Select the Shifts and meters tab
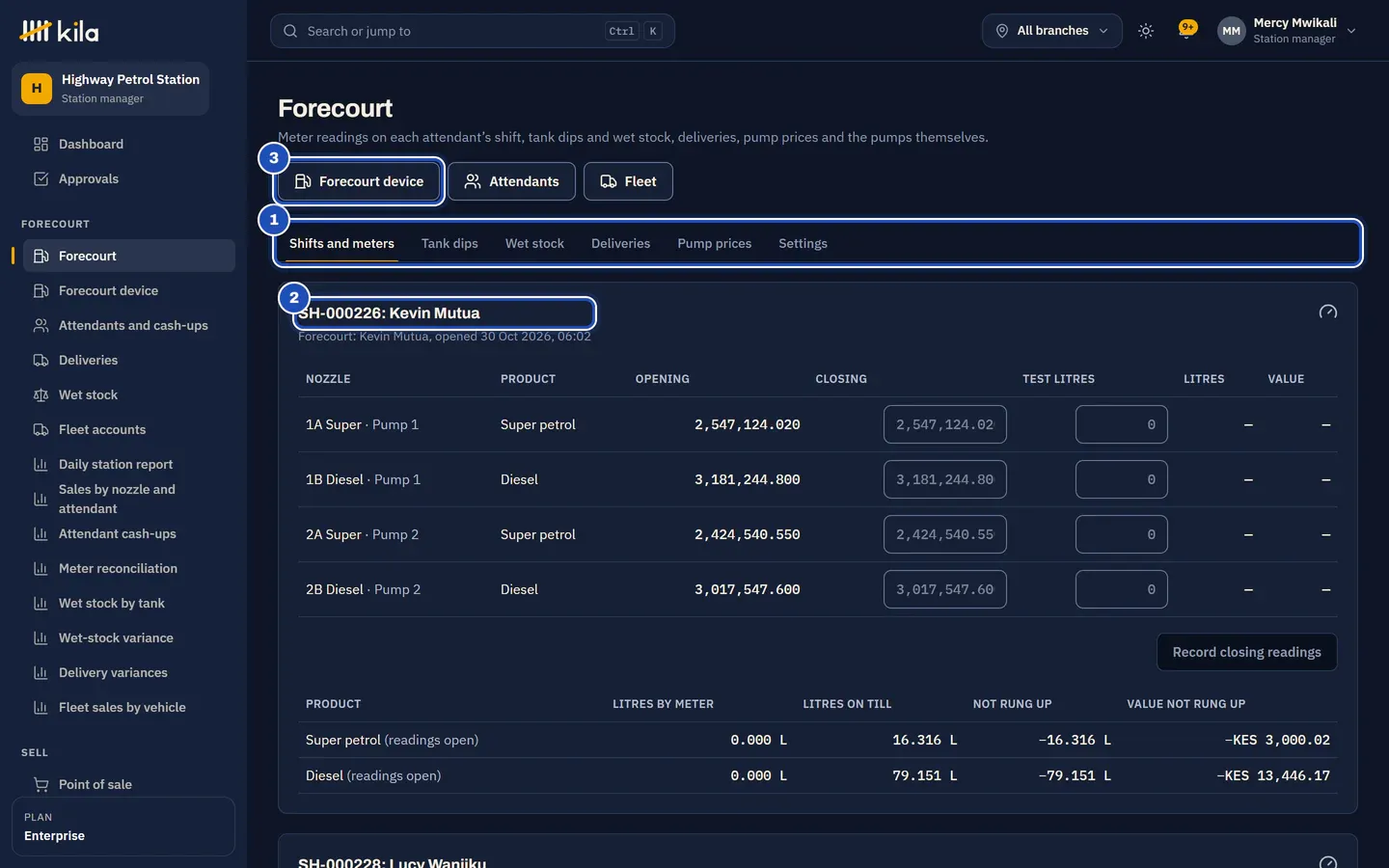 click(x=341, y=243)
